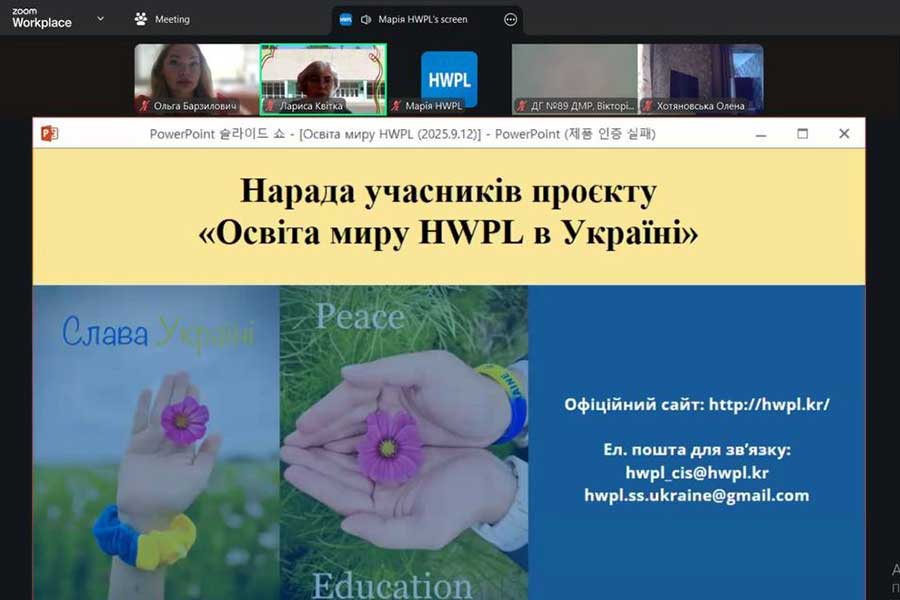Click the Peace caption on the photo
The image size is (900, 600).
[360, 316]
